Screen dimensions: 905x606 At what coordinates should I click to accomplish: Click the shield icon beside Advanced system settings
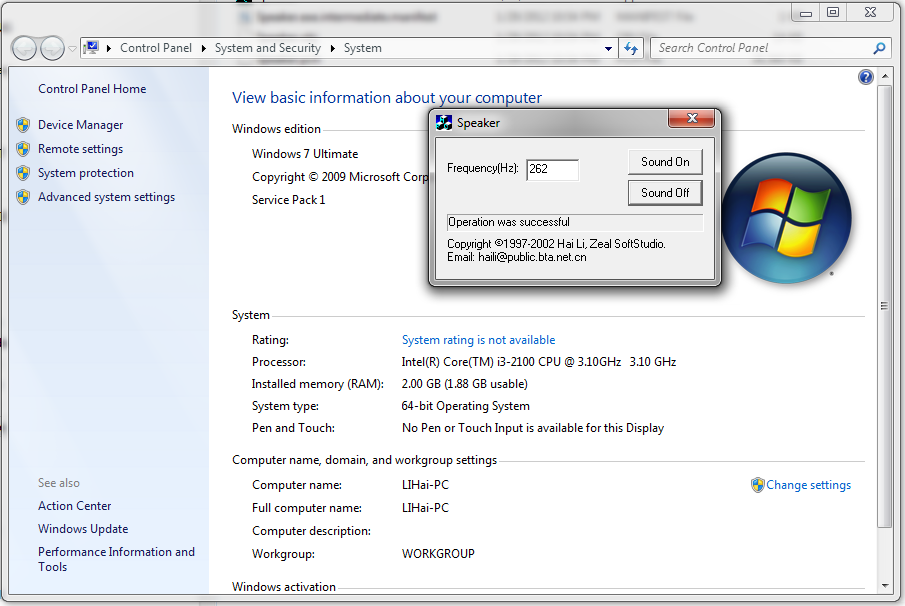point(23,197)
